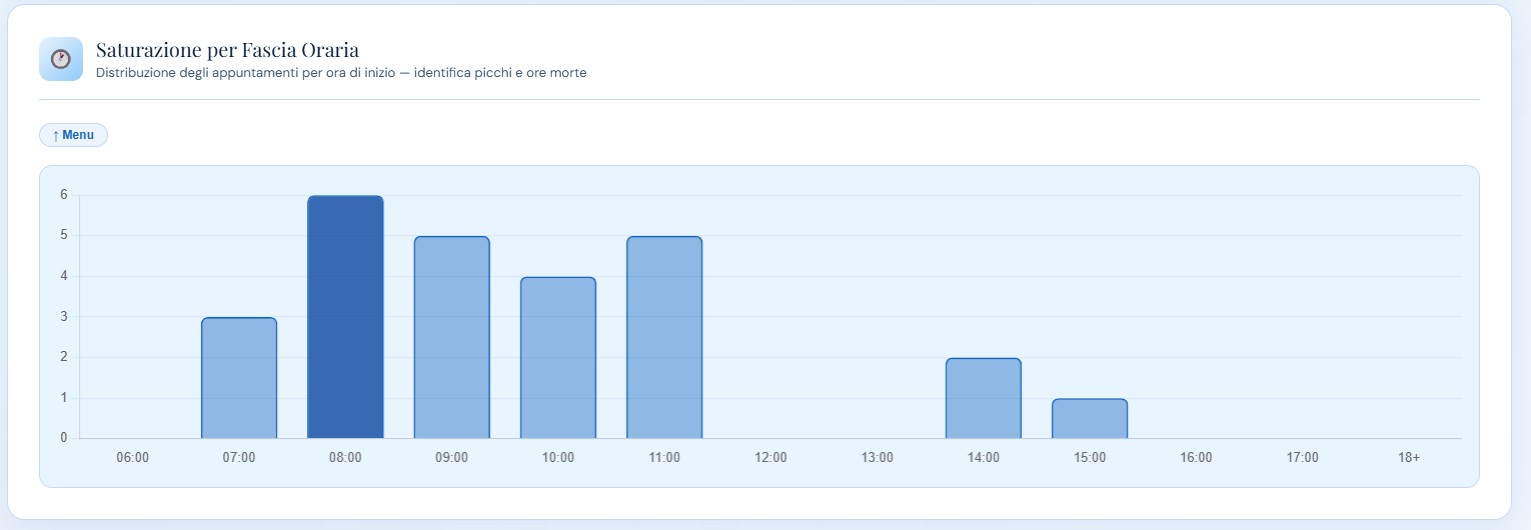This screenshot has height=530, width=1531.
Task: Click the shortest bar at 15:00
Action: click(1089, 418)
